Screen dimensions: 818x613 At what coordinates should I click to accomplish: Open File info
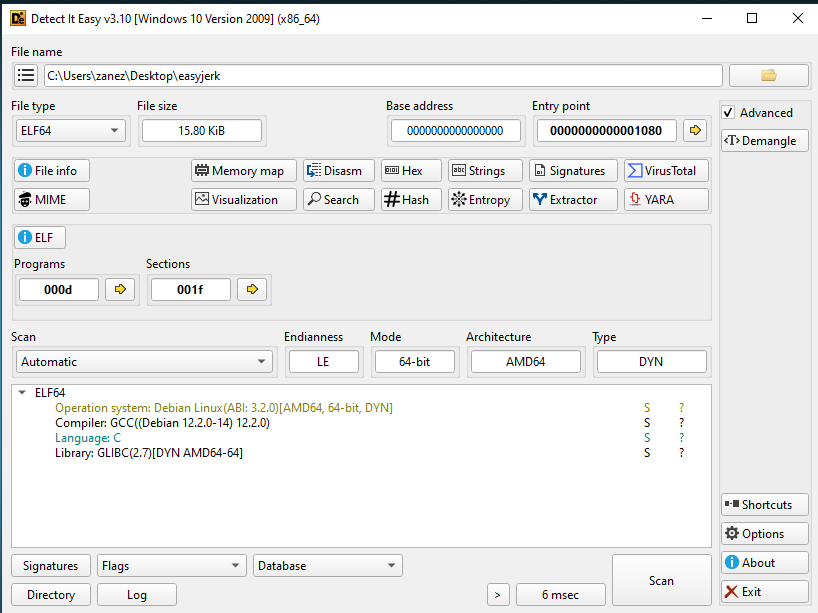52,171
